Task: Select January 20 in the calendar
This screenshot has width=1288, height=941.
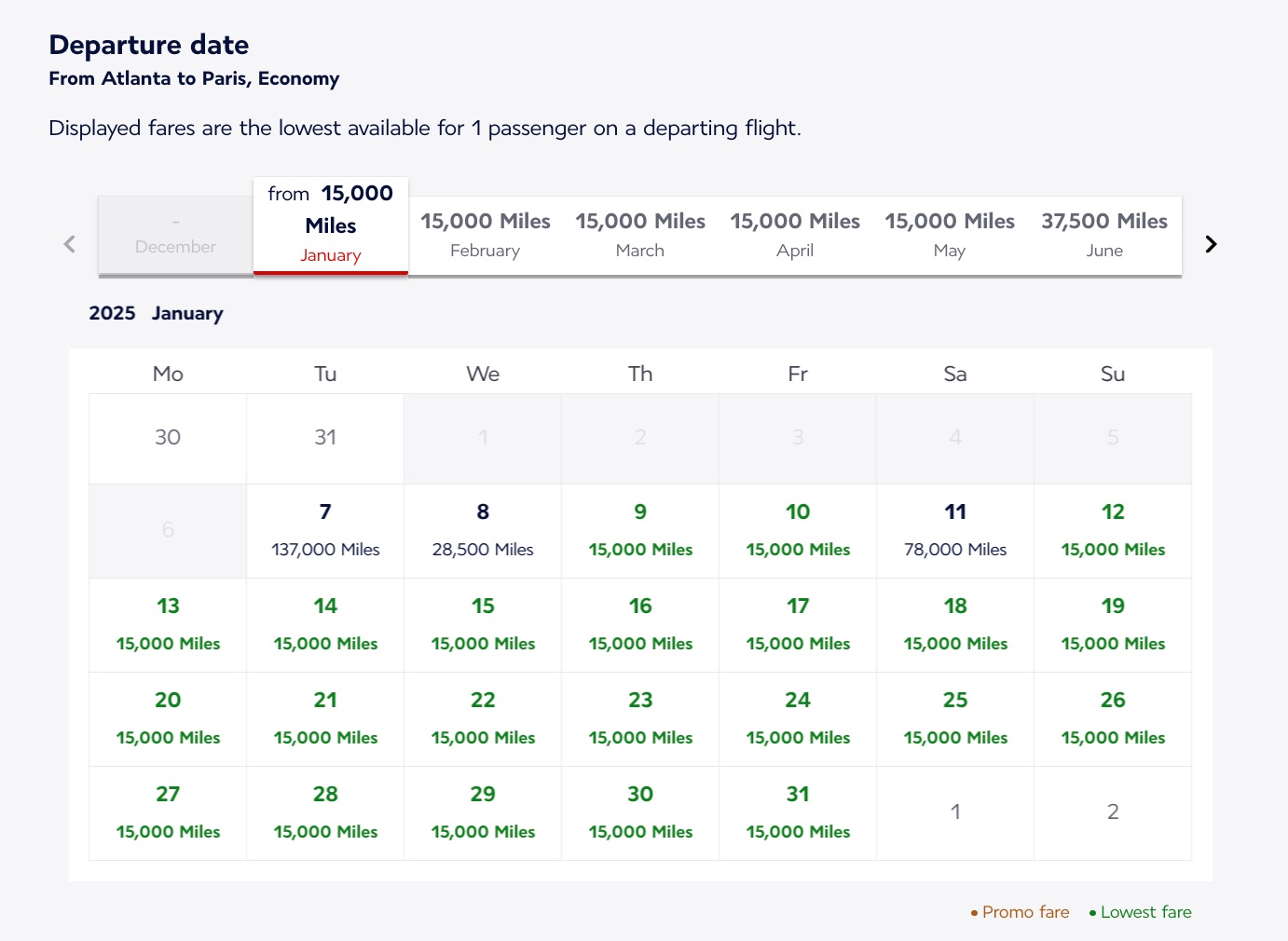Action: click(x=168, y=717)
